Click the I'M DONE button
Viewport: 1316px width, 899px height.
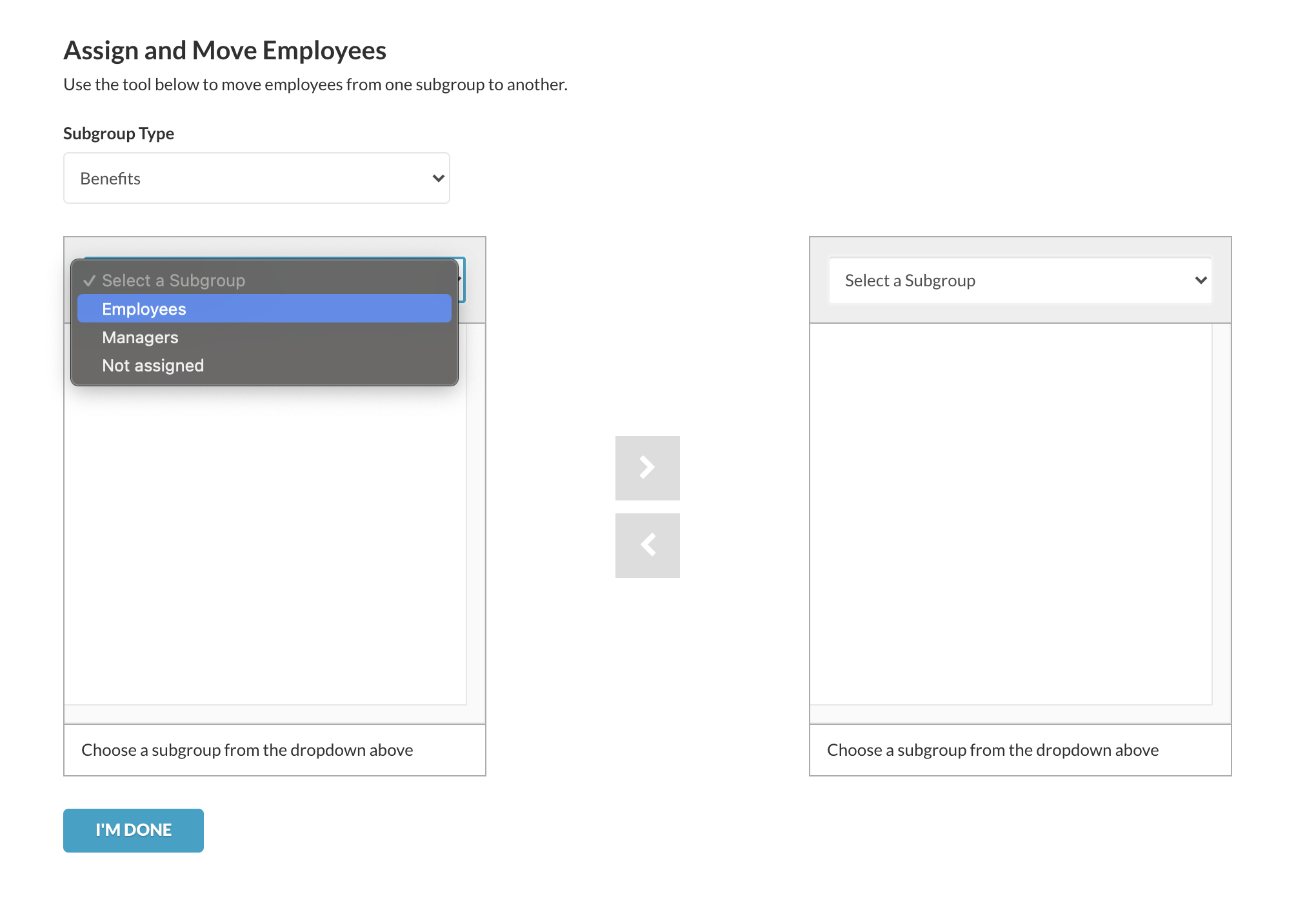click(x=134, y=830)
